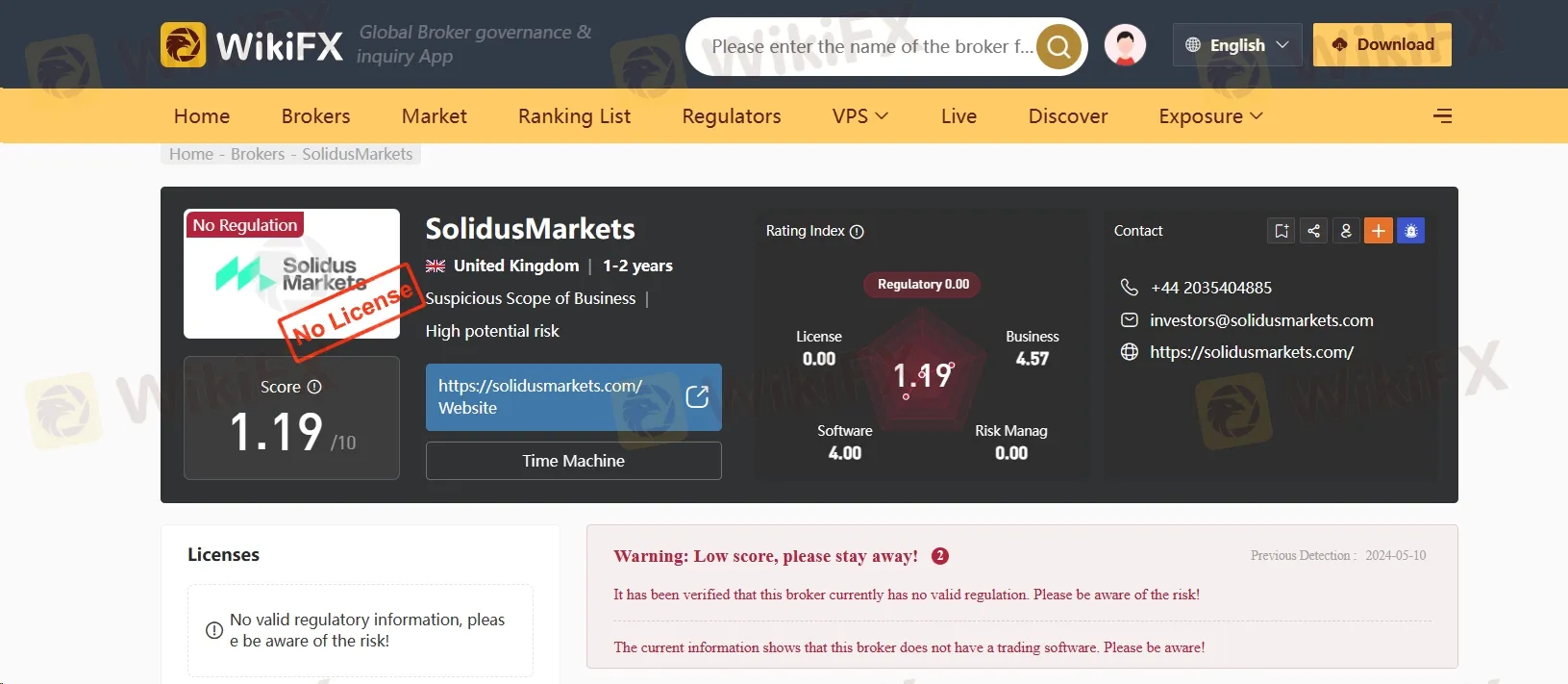
Task: Open the Regulators menu item
Action: tap(732, 116)
